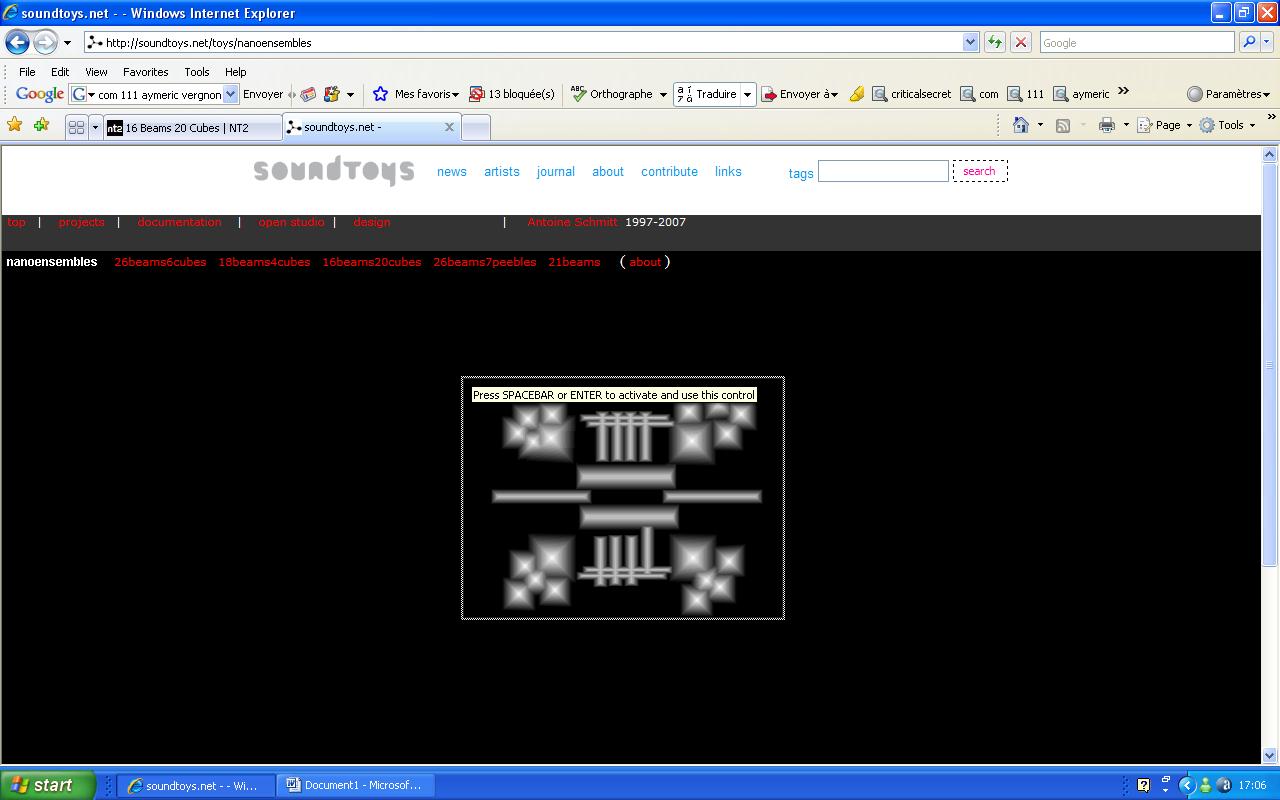Open the 26beams6cubes piece
Screen dimensions: 1280x800
(x=160, y=262)
